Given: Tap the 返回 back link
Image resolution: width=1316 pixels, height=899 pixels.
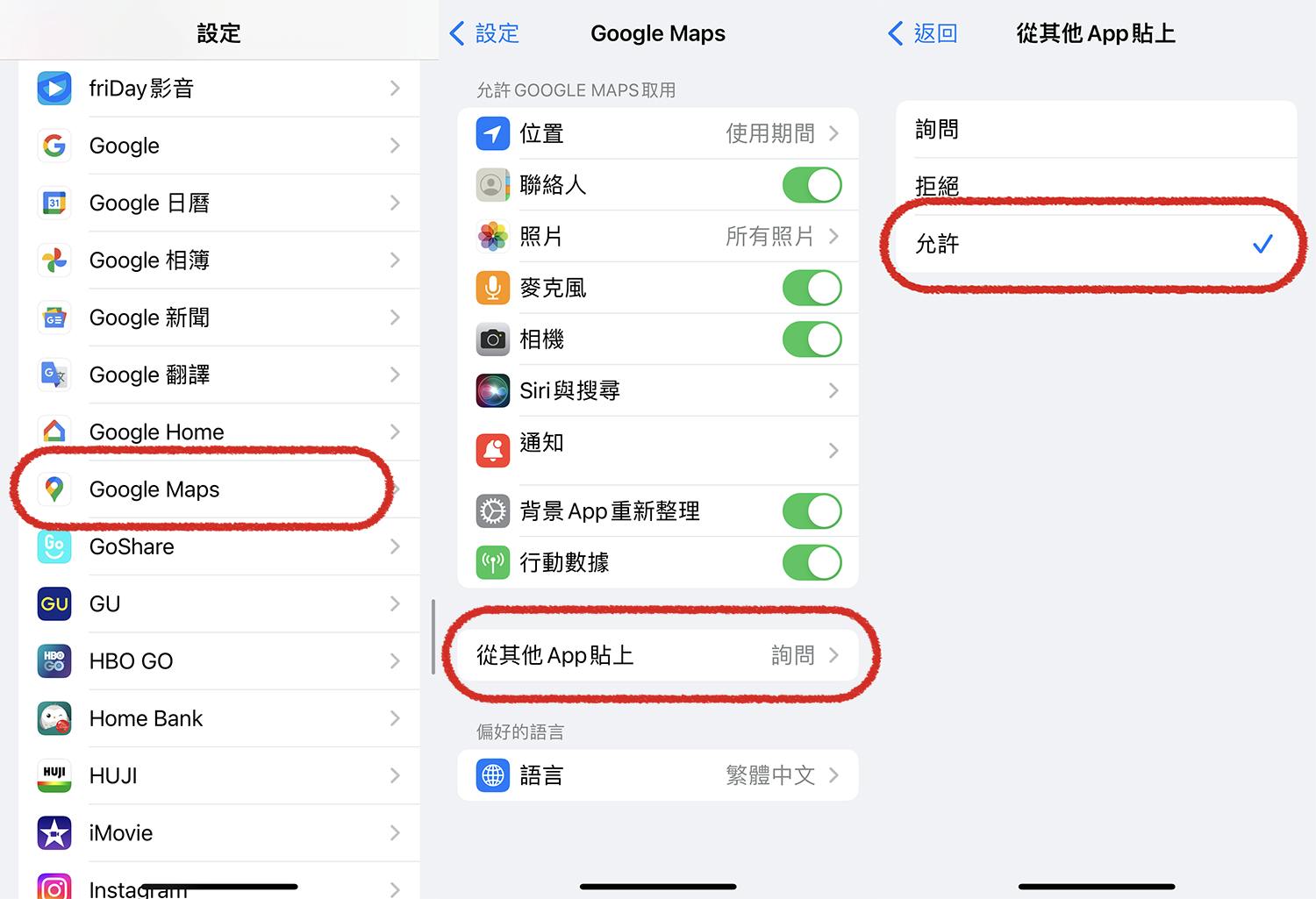Looking at the screenshot, I should coord(923,33).
